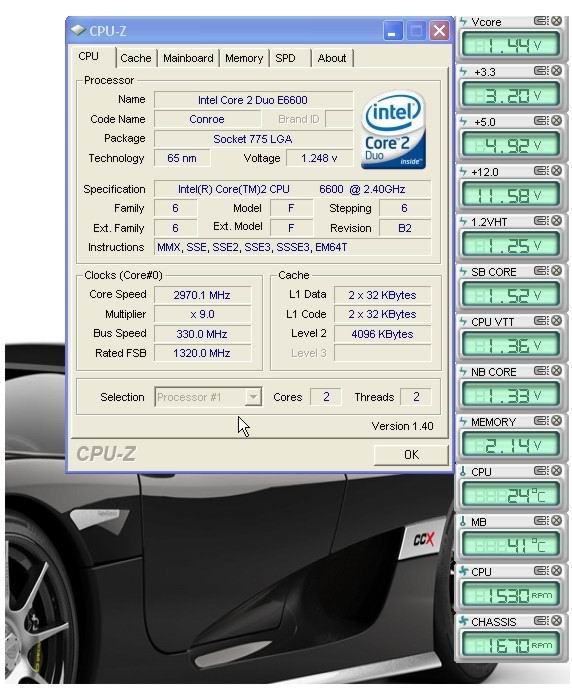Click the '2970.1 MHz' core speed value
The width and height of the screenshot is (572, 693).
click(x=202, y=295)
